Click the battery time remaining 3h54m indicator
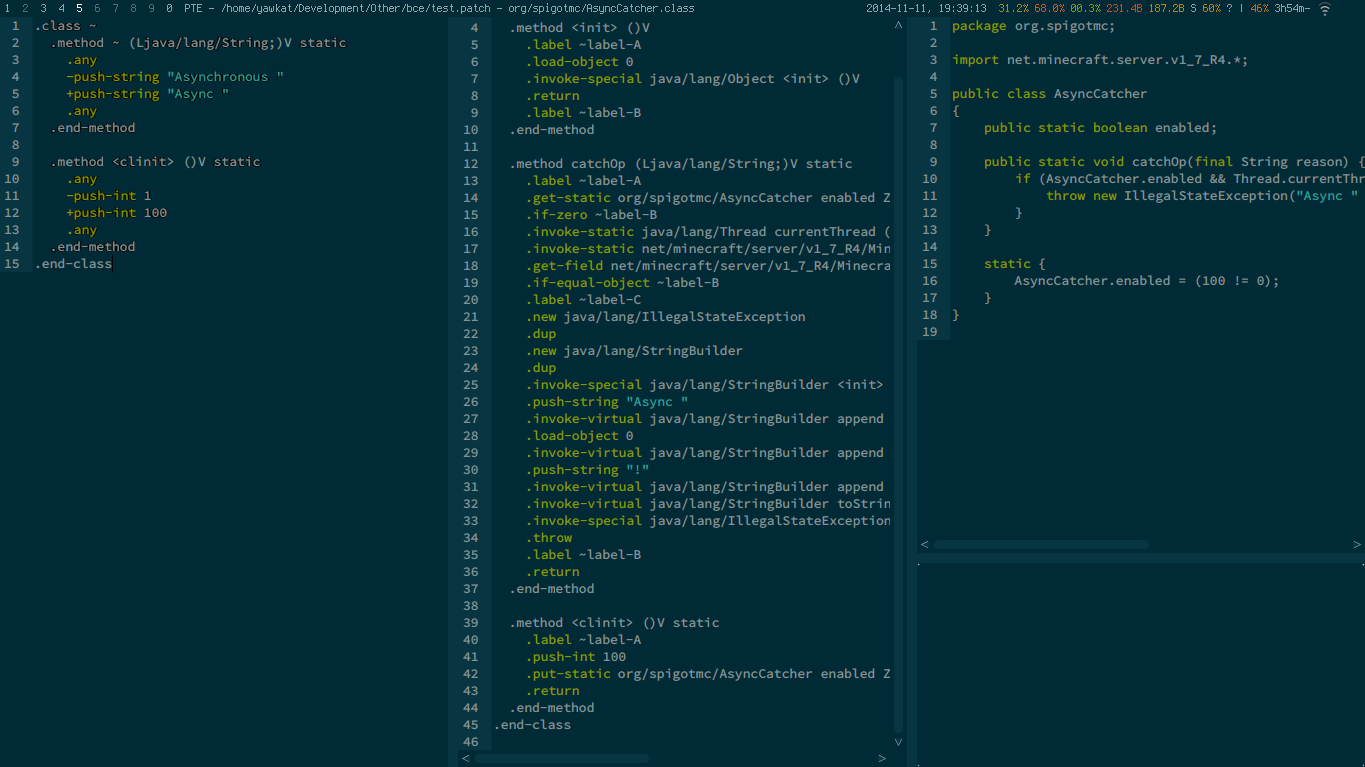Screen dimensions: 1365x767 1292,8
